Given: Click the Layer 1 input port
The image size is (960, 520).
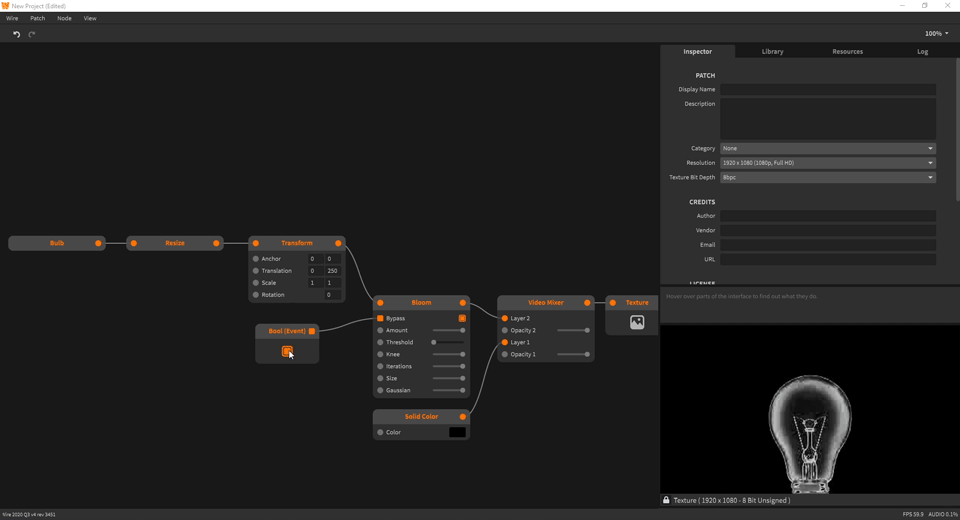Looking at the screenshot, I should [x=505, y=342].
